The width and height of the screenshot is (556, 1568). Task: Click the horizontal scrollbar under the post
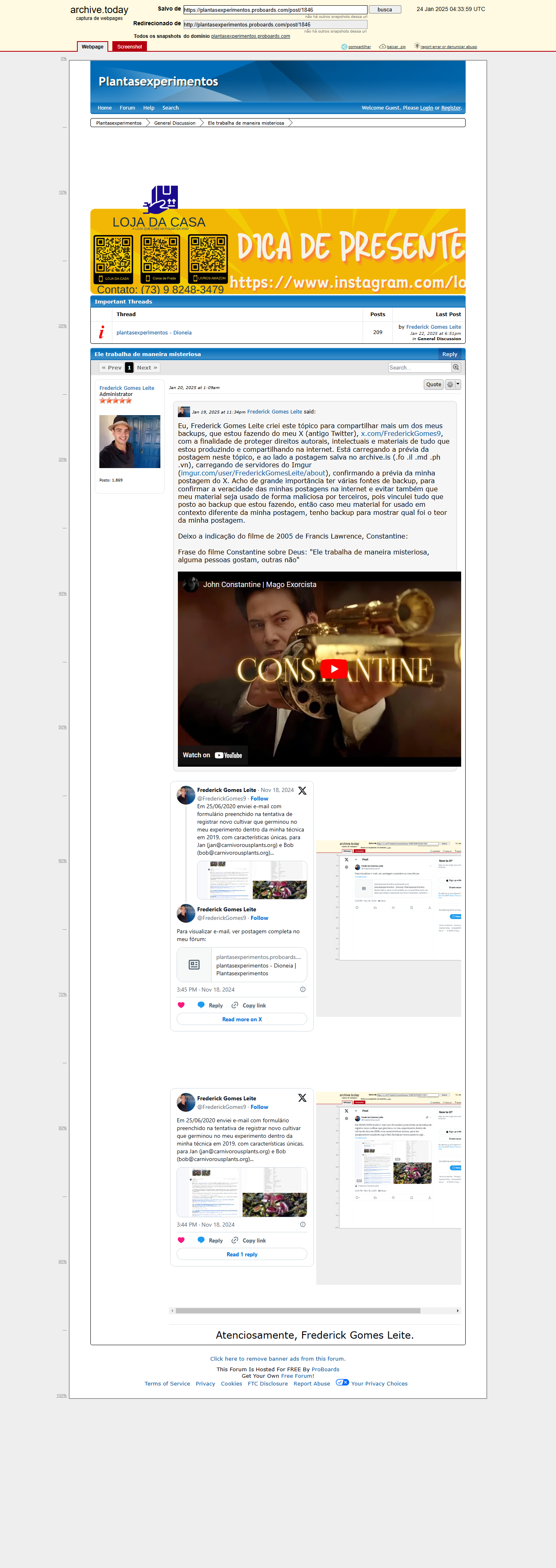298,1311
